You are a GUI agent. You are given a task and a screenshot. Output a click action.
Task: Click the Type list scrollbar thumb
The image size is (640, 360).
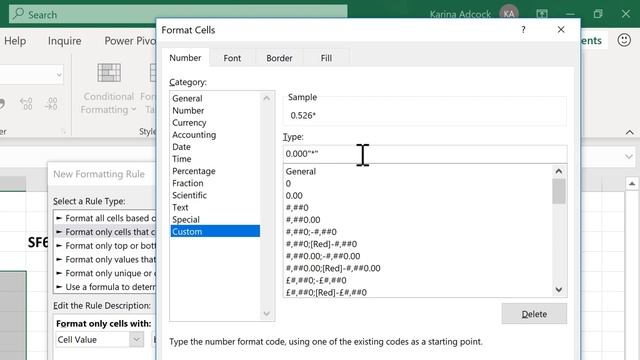[559, 191]
